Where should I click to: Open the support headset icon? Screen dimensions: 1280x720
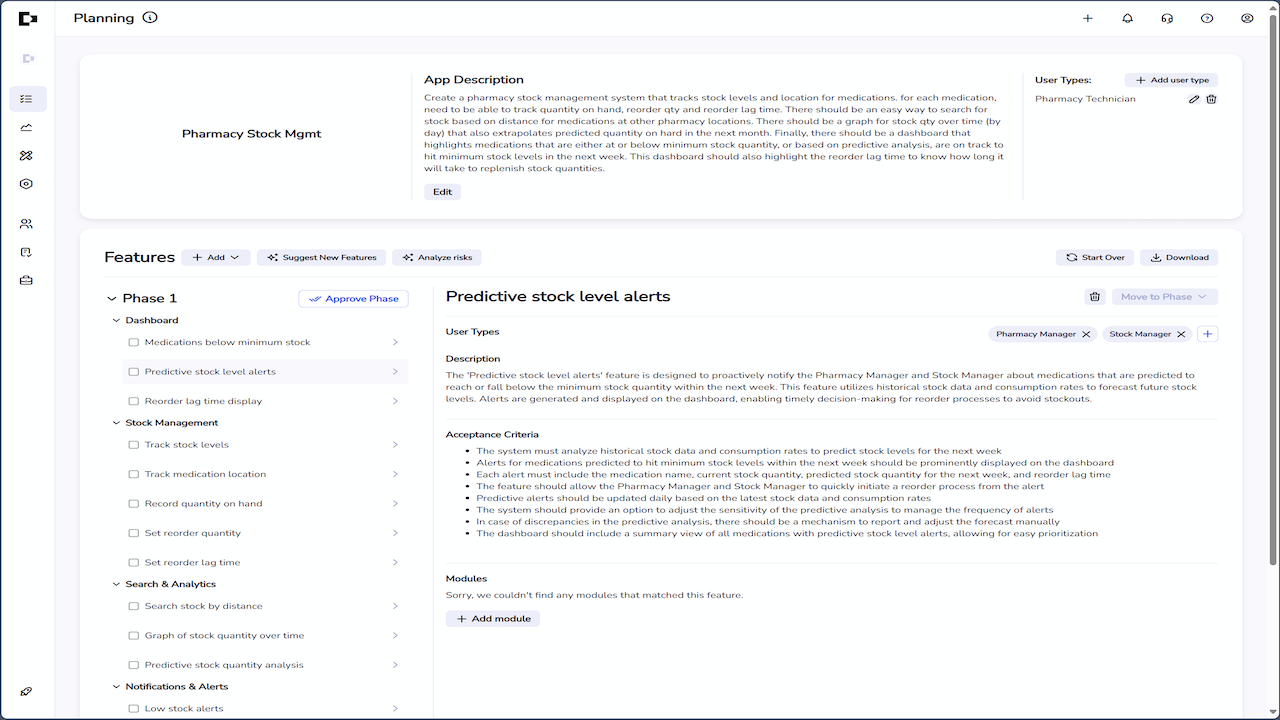coord(1167,18)
